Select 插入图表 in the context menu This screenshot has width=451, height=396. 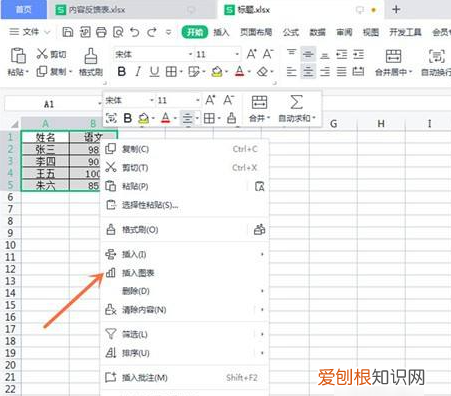click(x=184, y=273)
